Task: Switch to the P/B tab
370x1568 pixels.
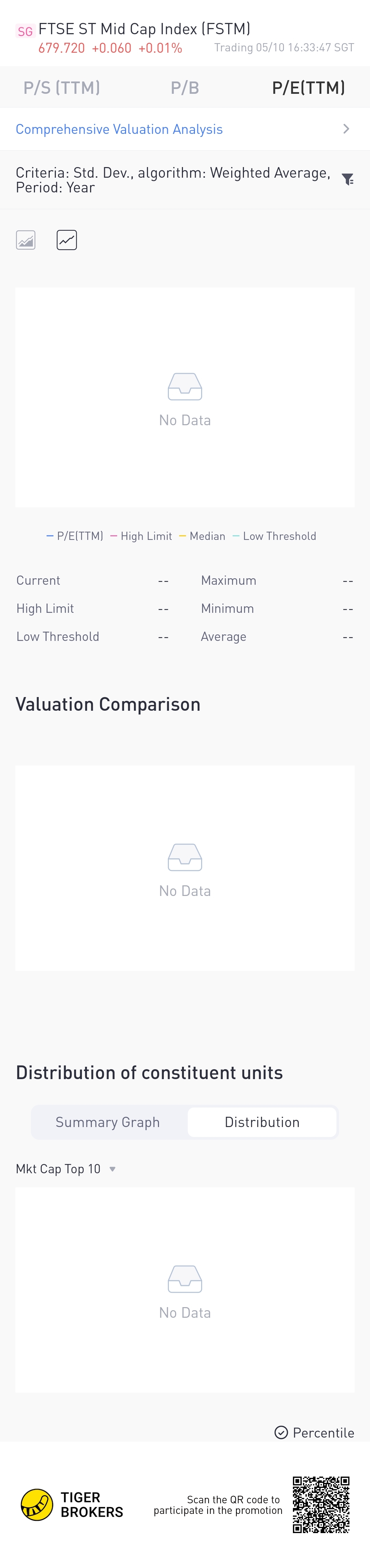Action: pos(185,88)
